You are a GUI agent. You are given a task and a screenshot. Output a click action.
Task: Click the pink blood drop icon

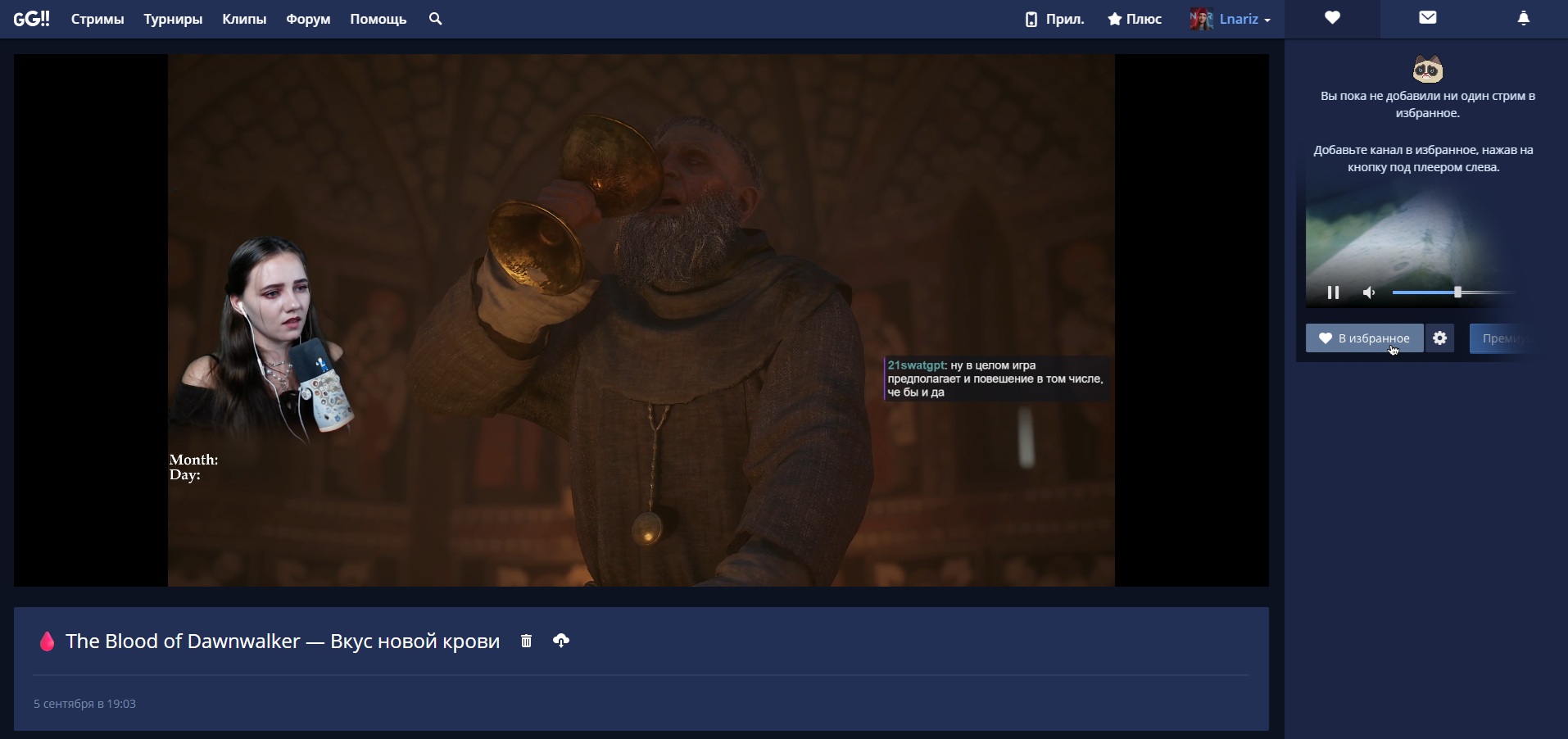[47, 642]
